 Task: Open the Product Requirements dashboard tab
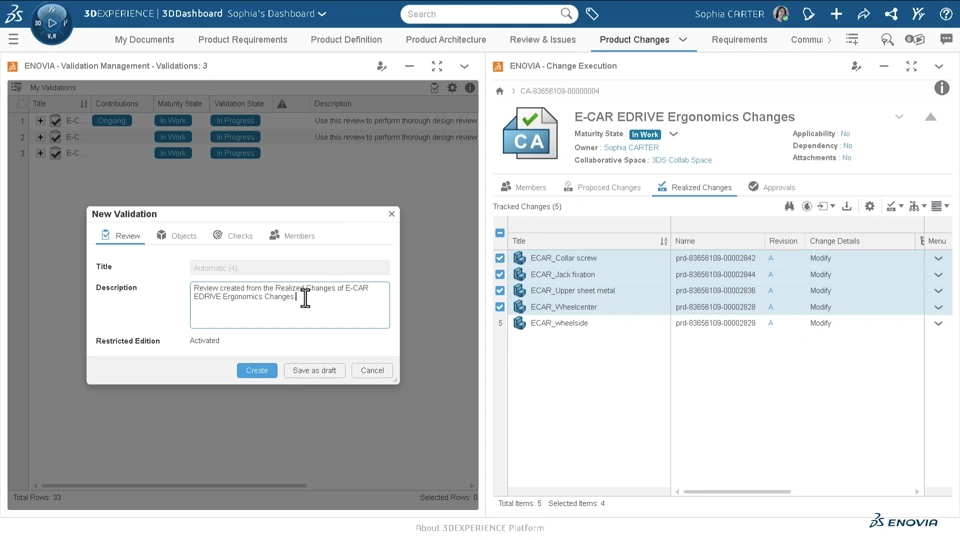(x=242, y=40)
